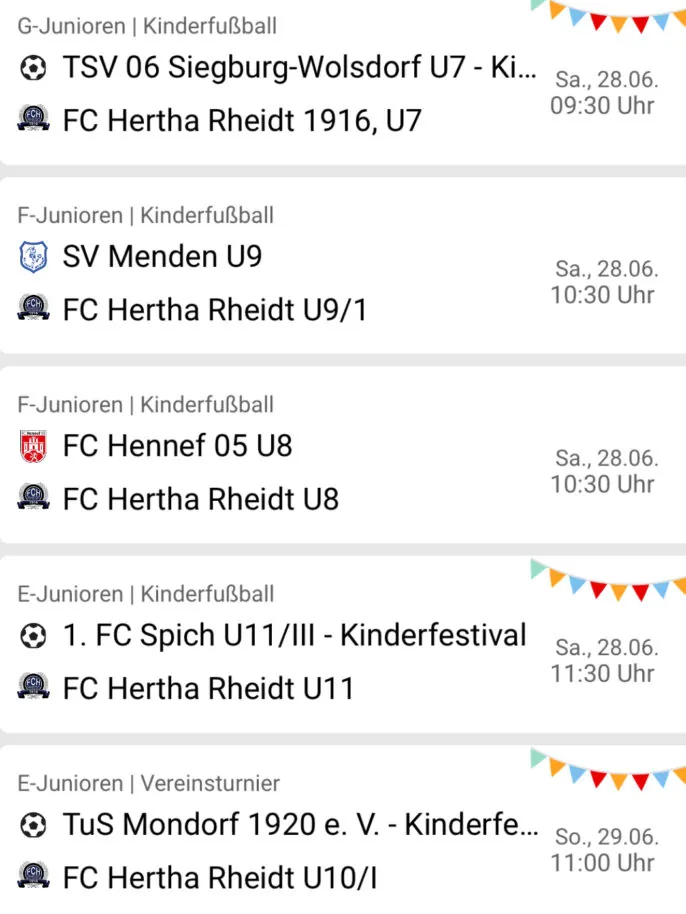
Task: Open TuS Mondorf 1920 e. V. entry
Action: point(301,825)
